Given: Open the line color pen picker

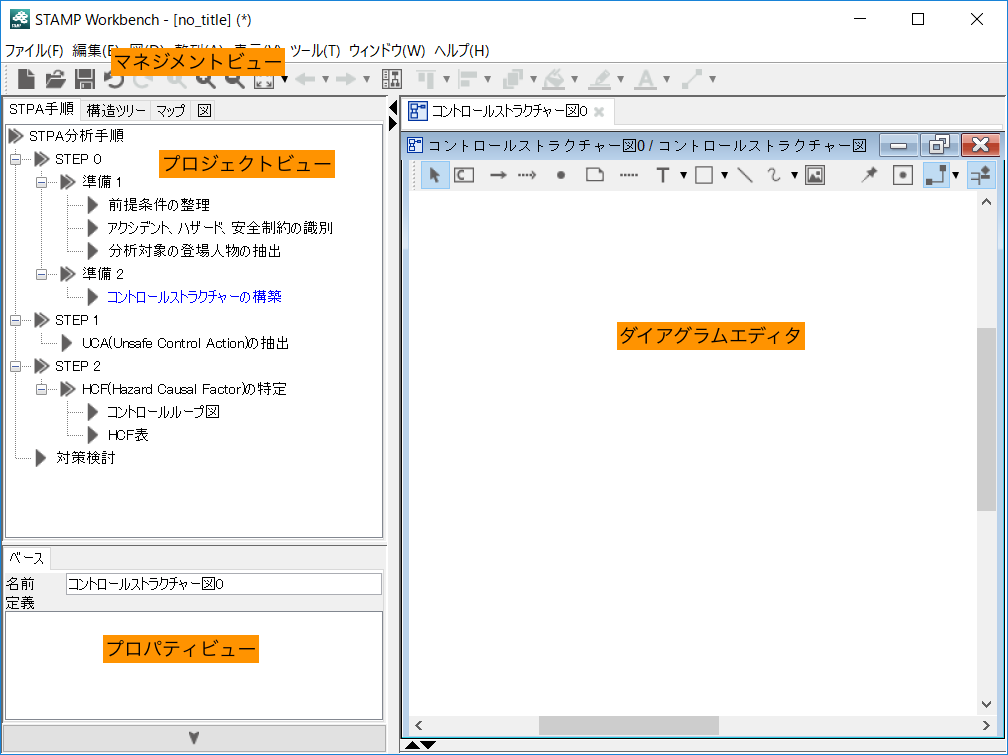Looking at the screenshot, I should (x=600, y=79).
